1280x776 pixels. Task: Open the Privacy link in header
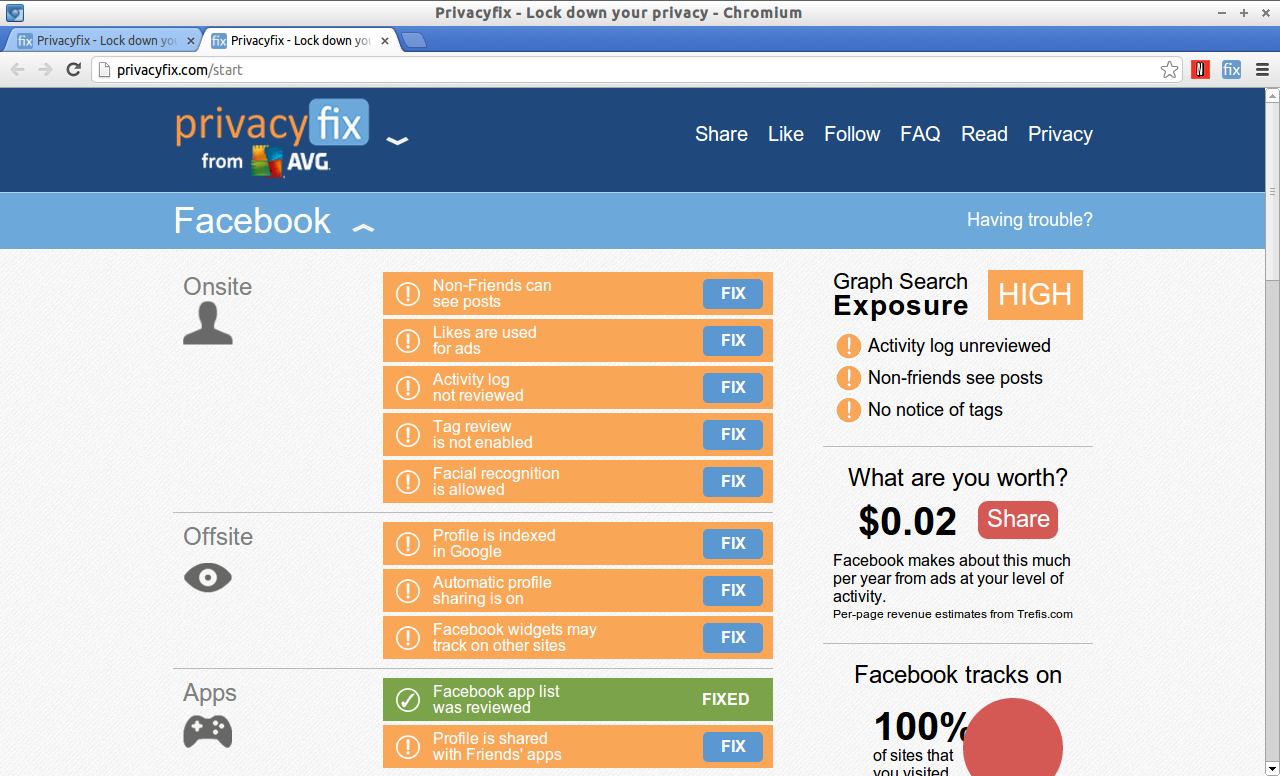click(x=1060, y=134)
